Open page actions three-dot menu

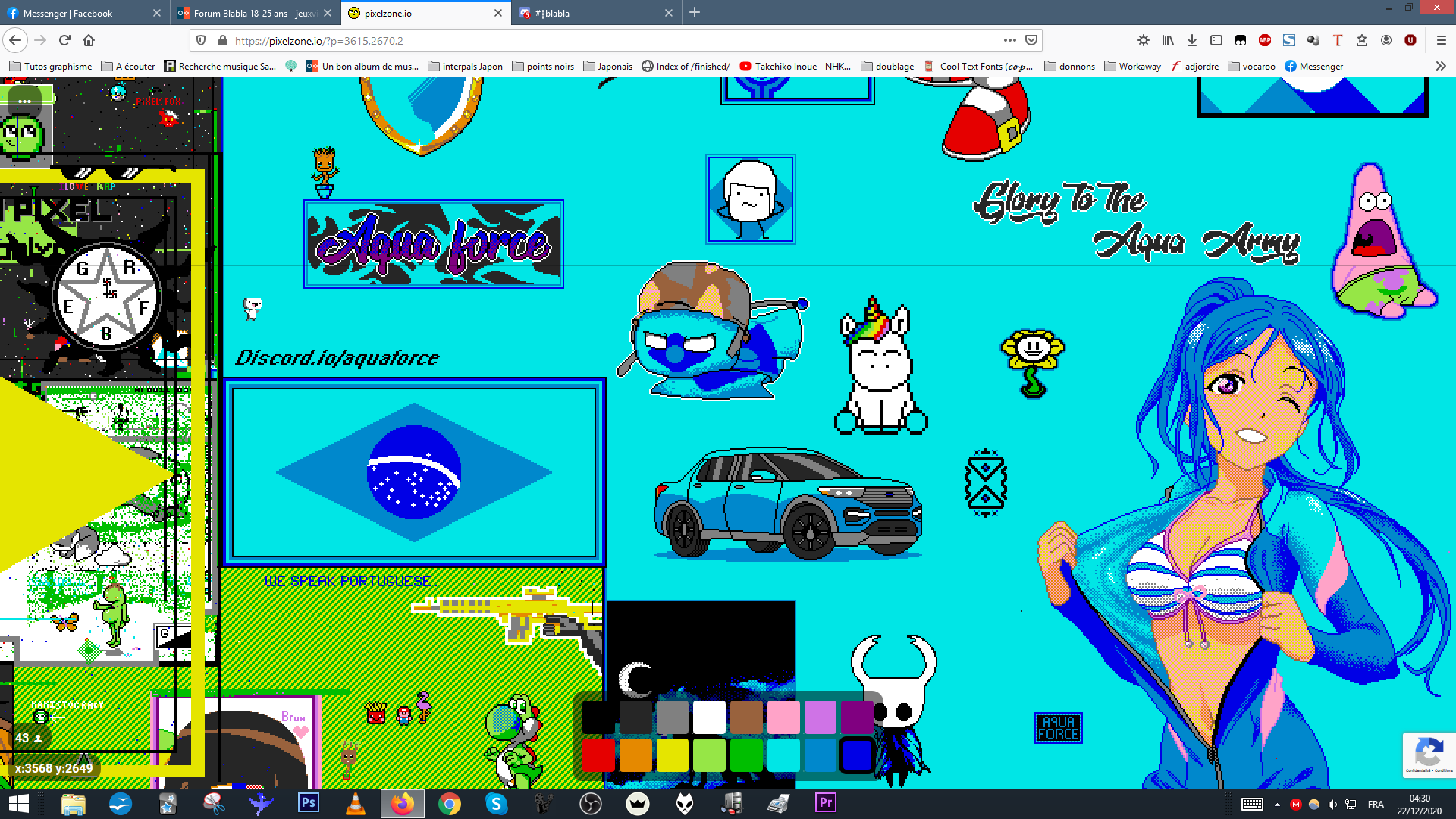pyautogui.click(x=1009, y=40)
